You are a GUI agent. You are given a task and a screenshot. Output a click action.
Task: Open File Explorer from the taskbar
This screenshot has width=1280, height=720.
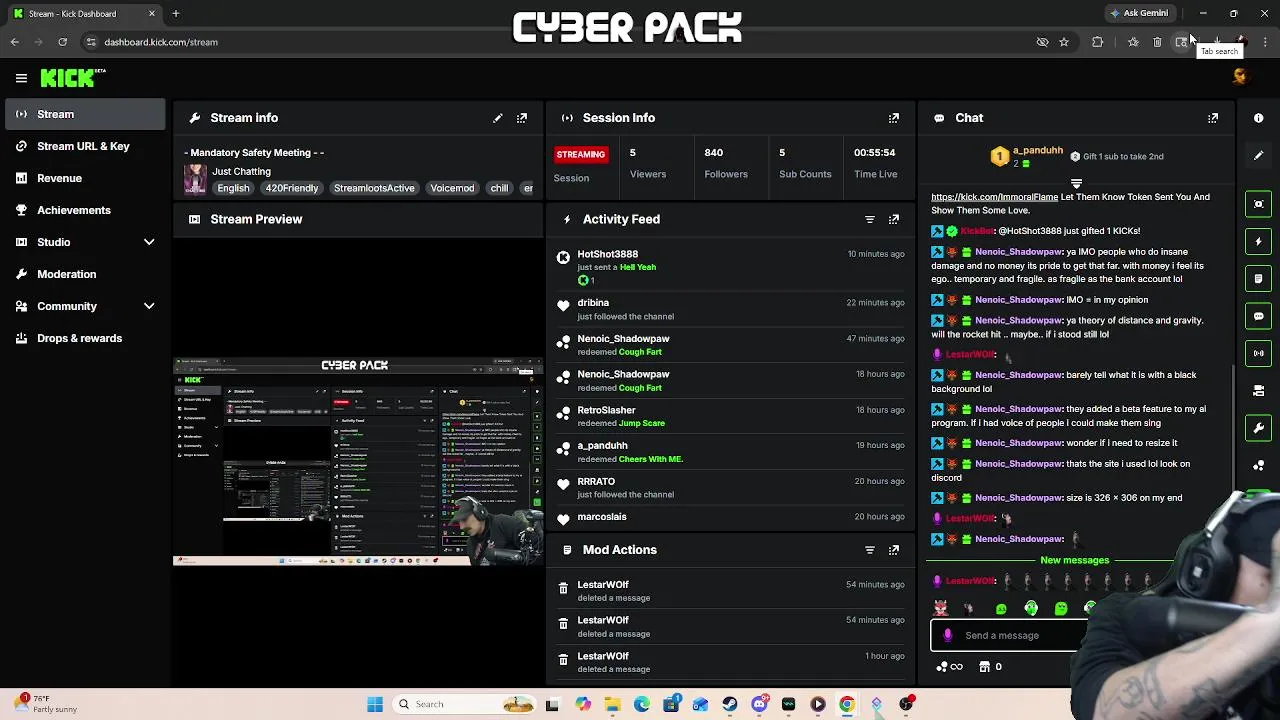click(612, 704)
